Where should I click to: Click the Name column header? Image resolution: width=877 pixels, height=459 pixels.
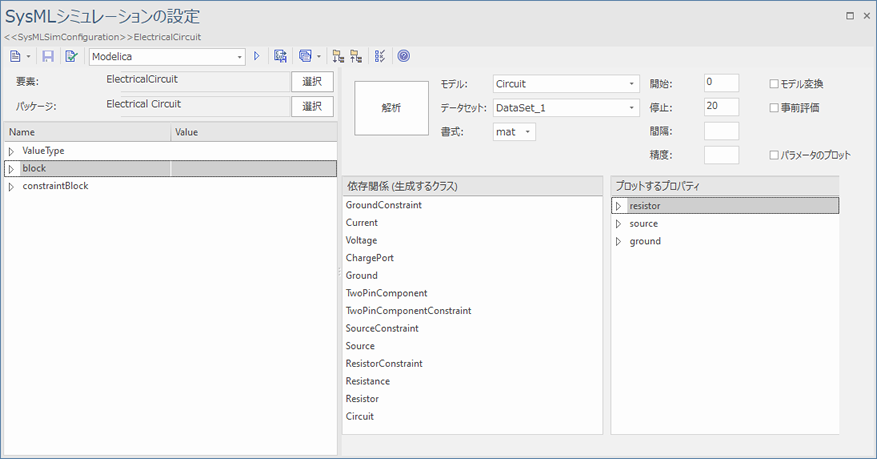87,132
